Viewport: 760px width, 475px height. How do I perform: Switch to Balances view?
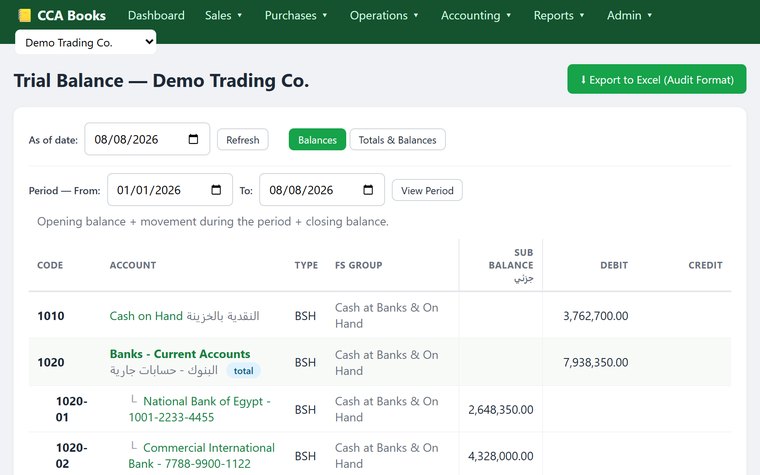tap(317, 140)
